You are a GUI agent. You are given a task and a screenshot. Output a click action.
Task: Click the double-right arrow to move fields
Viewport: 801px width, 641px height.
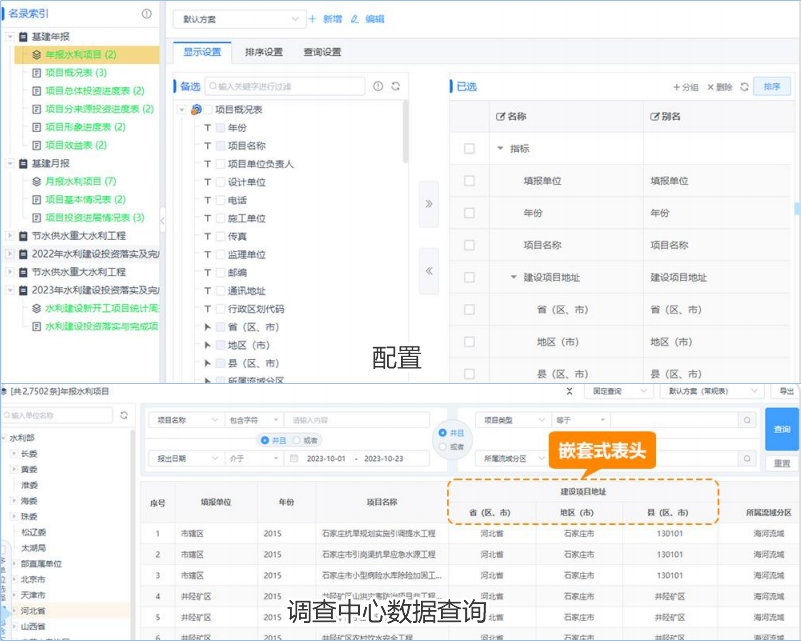[429, 203]
